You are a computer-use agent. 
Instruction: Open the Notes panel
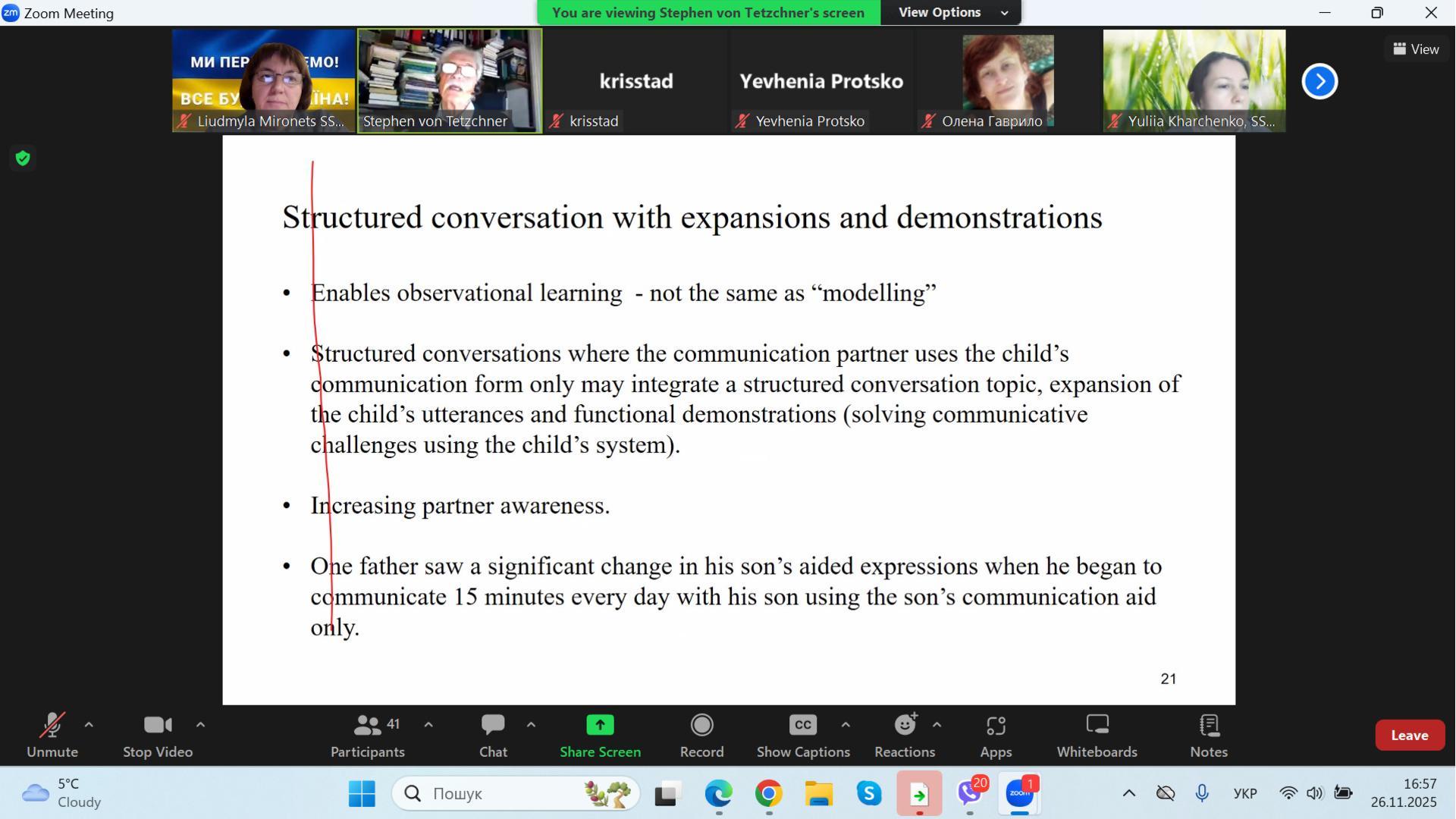pos(1208,735)
